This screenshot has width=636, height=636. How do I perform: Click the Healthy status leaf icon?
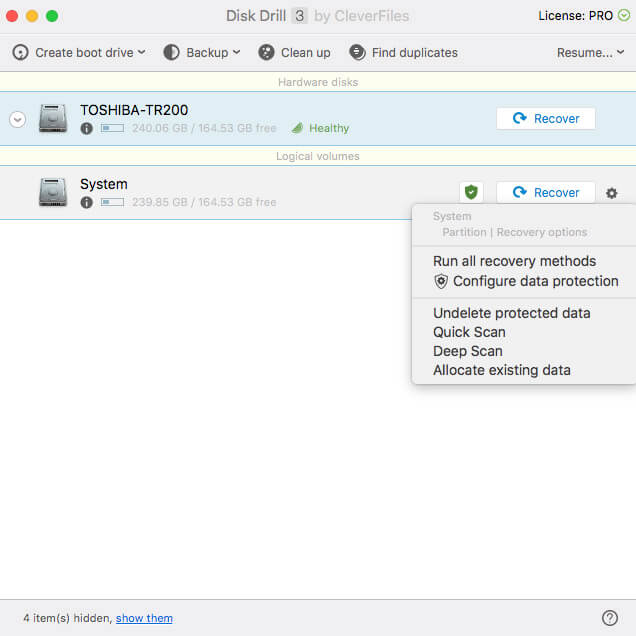coord(297,128)
